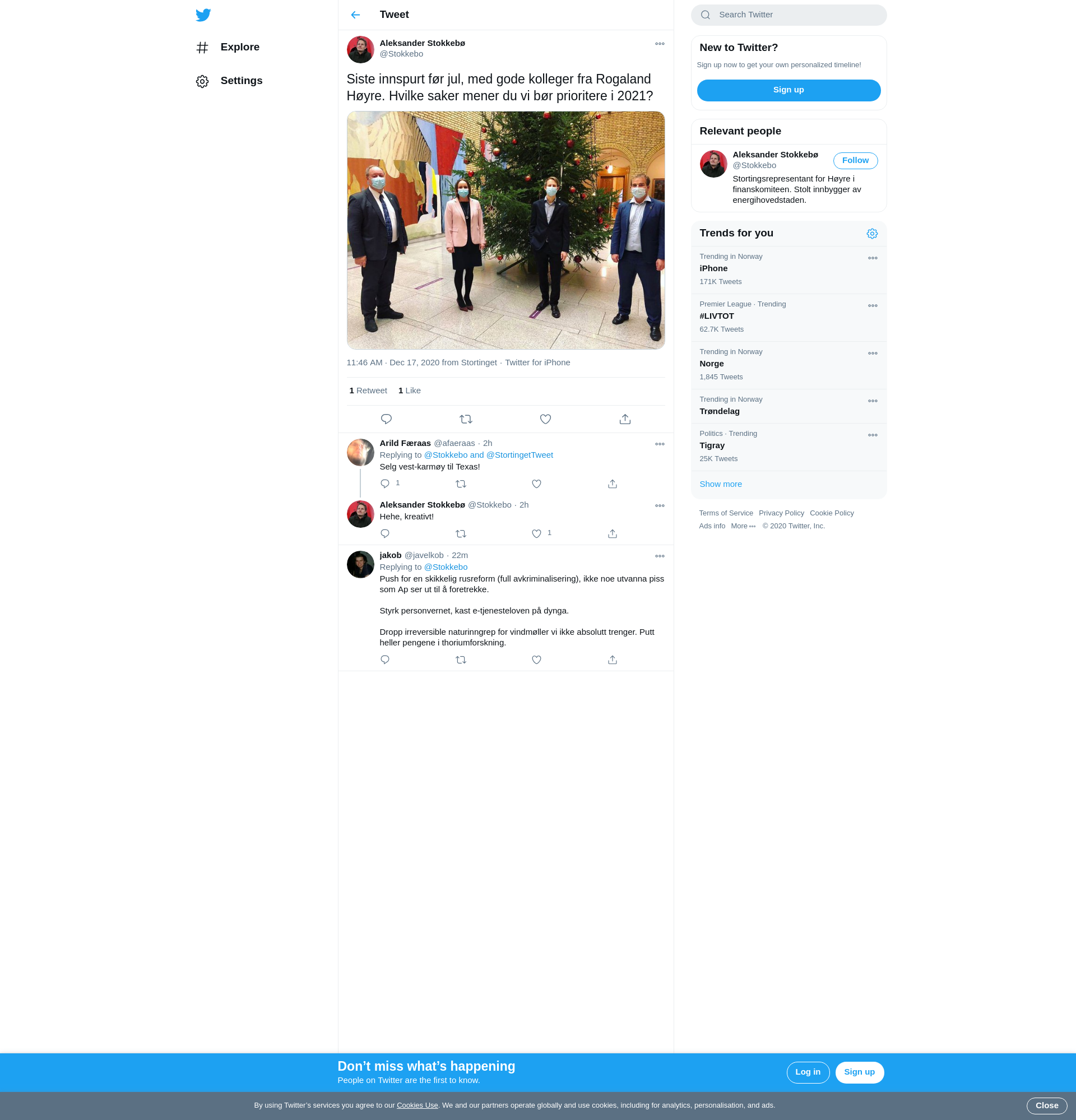Image resolution: width=1076 pixels, height=1120 pixels.
Task: Share the main tweet
Action: click(x=624, y=419)
